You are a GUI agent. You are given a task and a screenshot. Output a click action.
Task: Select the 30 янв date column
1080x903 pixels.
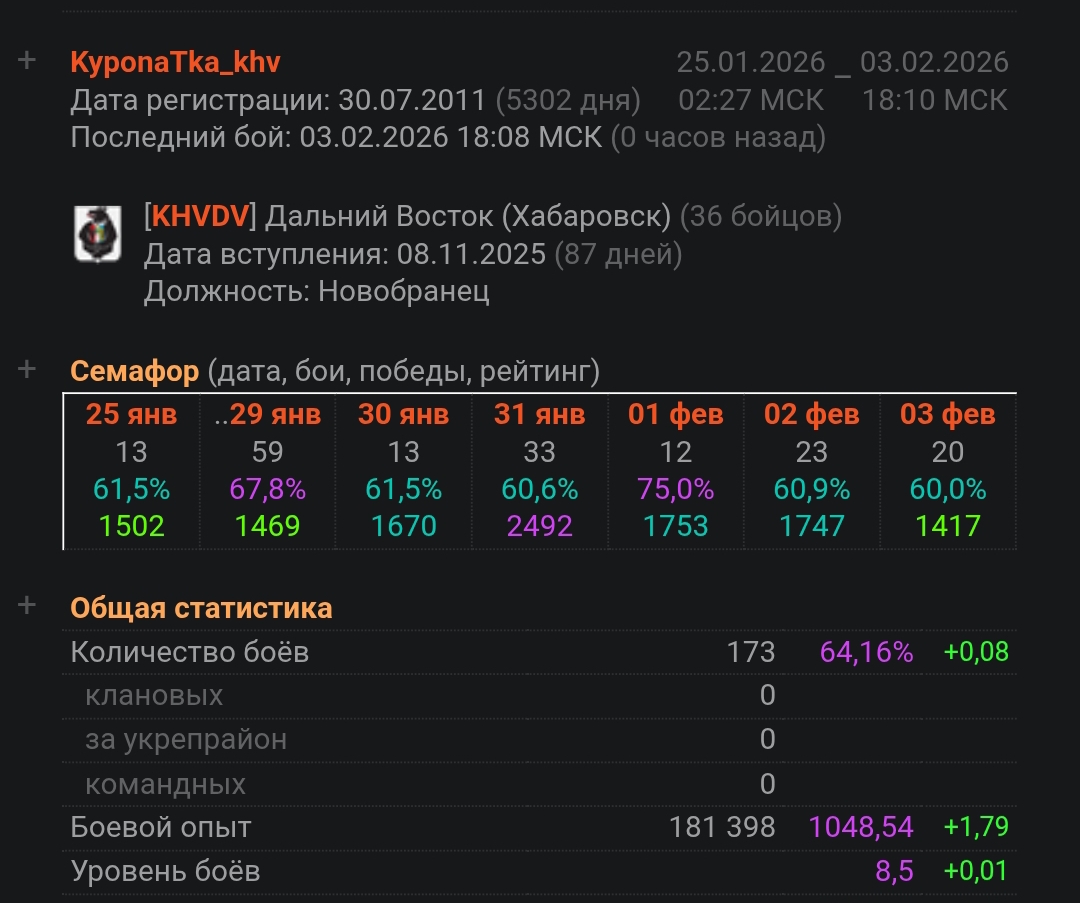(403, 415)
